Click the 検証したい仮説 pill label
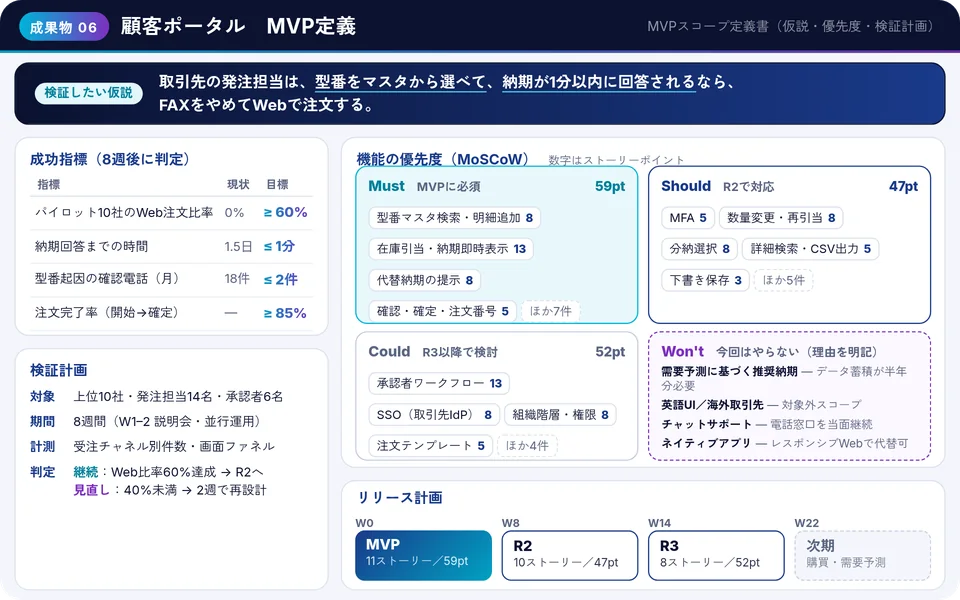Screen dimensions: 960x600 [x=88, y=92]
